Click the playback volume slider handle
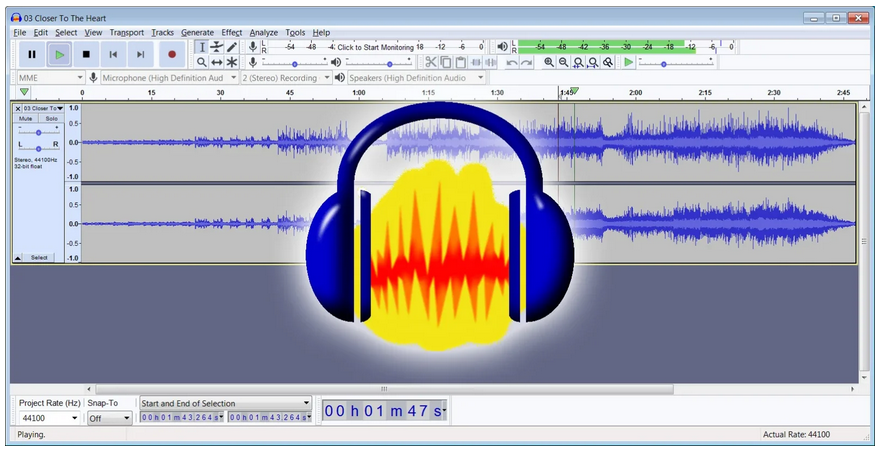The width and height of the screenshot is (881, 450). pos(389,64)
